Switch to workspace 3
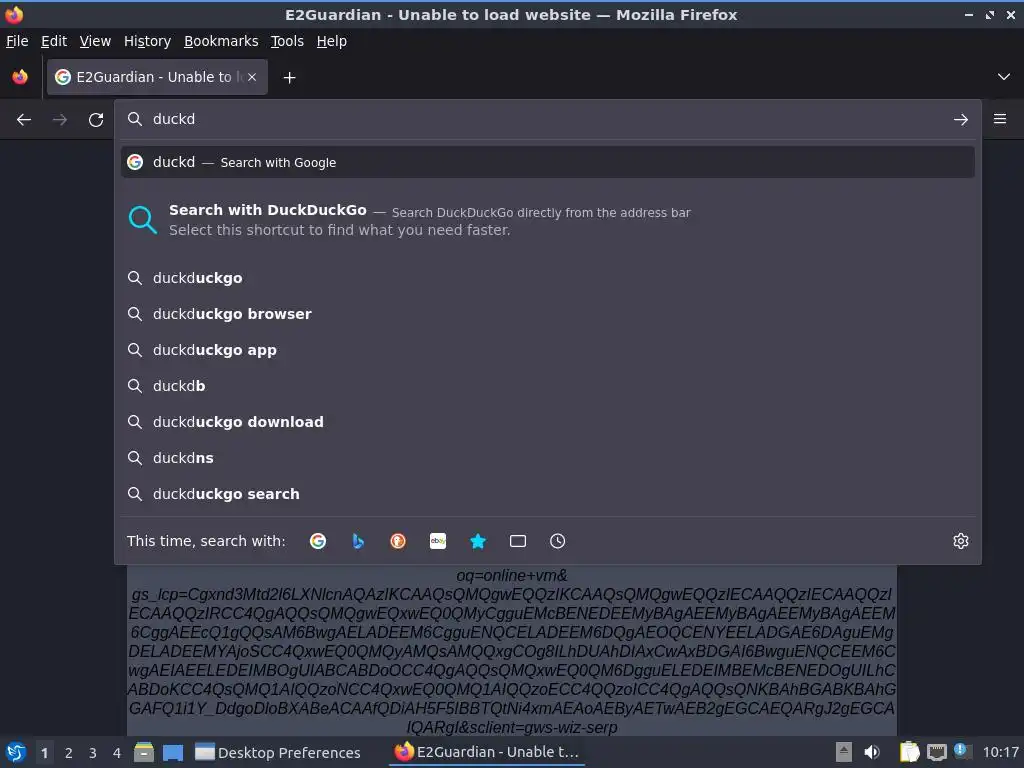 point(93,753)
